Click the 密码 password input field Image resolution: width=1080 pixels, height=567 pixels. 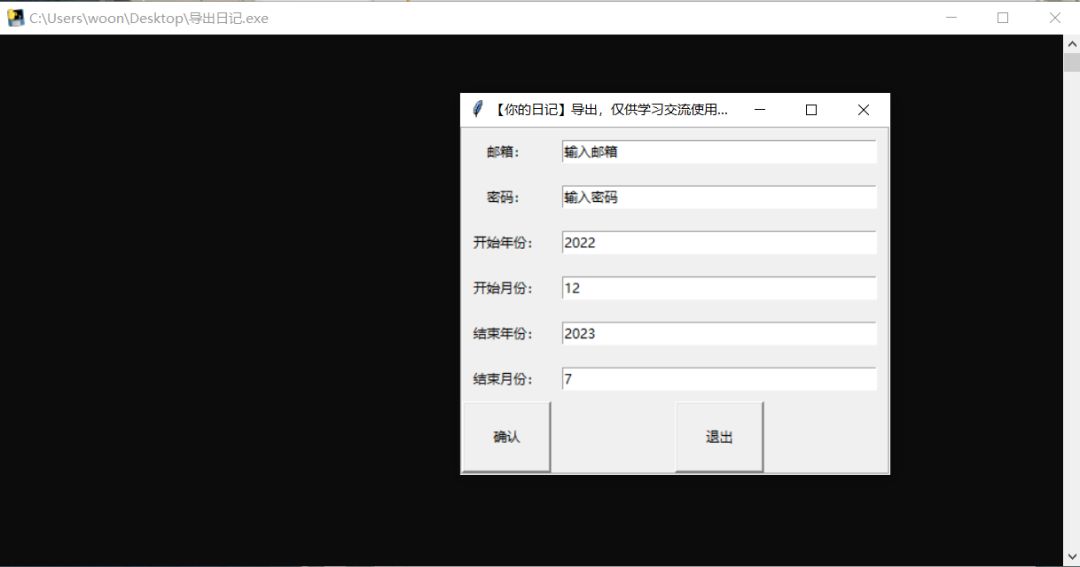(718, 197)
